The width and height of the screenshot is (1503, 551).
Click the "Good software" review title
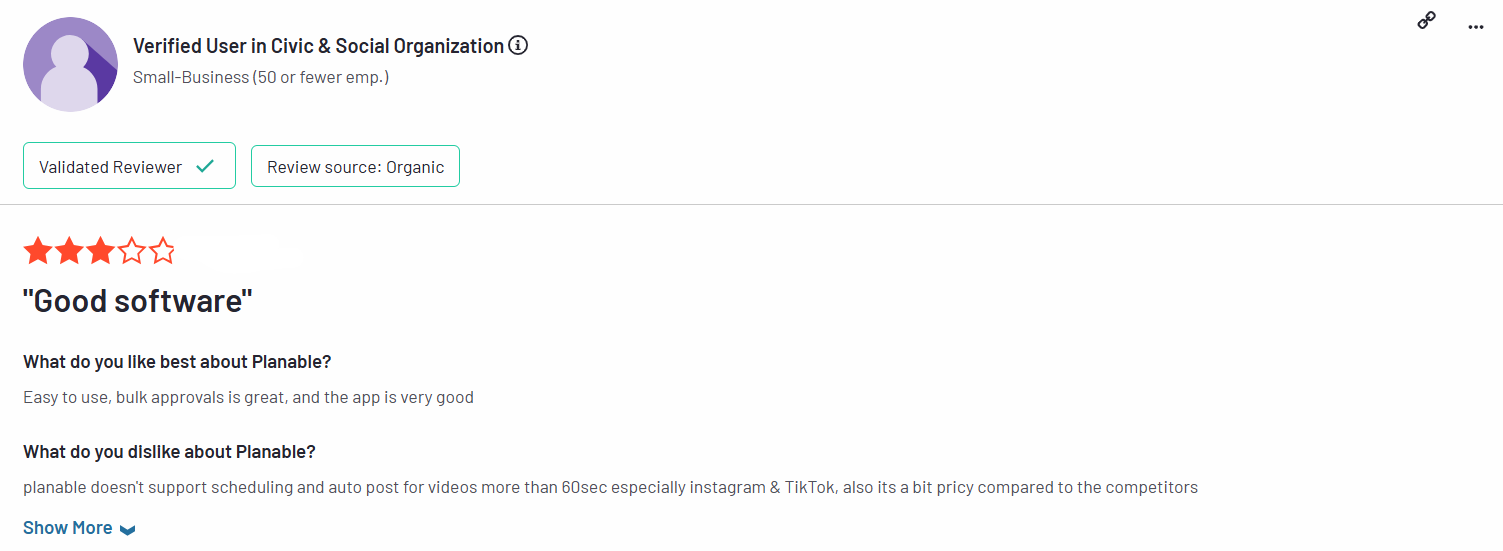click(x=138, y=300)
